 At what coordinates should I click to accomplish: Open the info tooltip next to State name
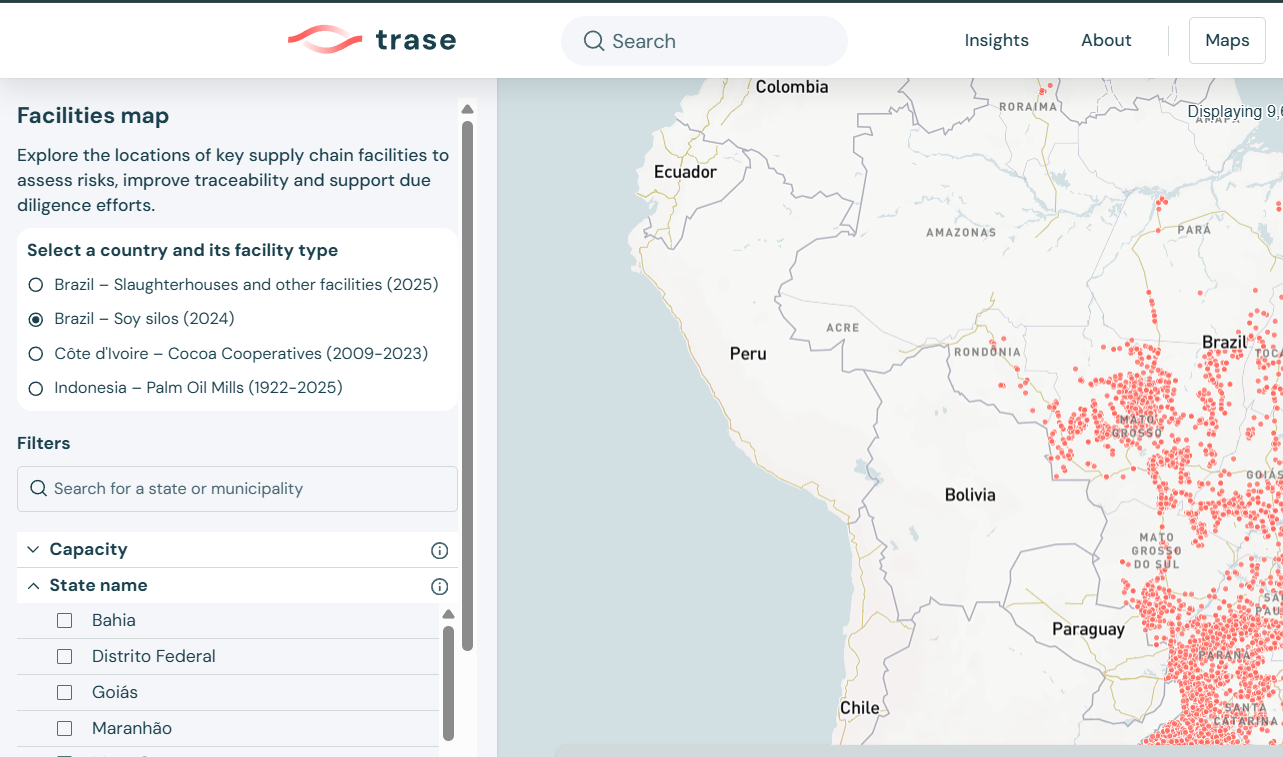(439, 586)
